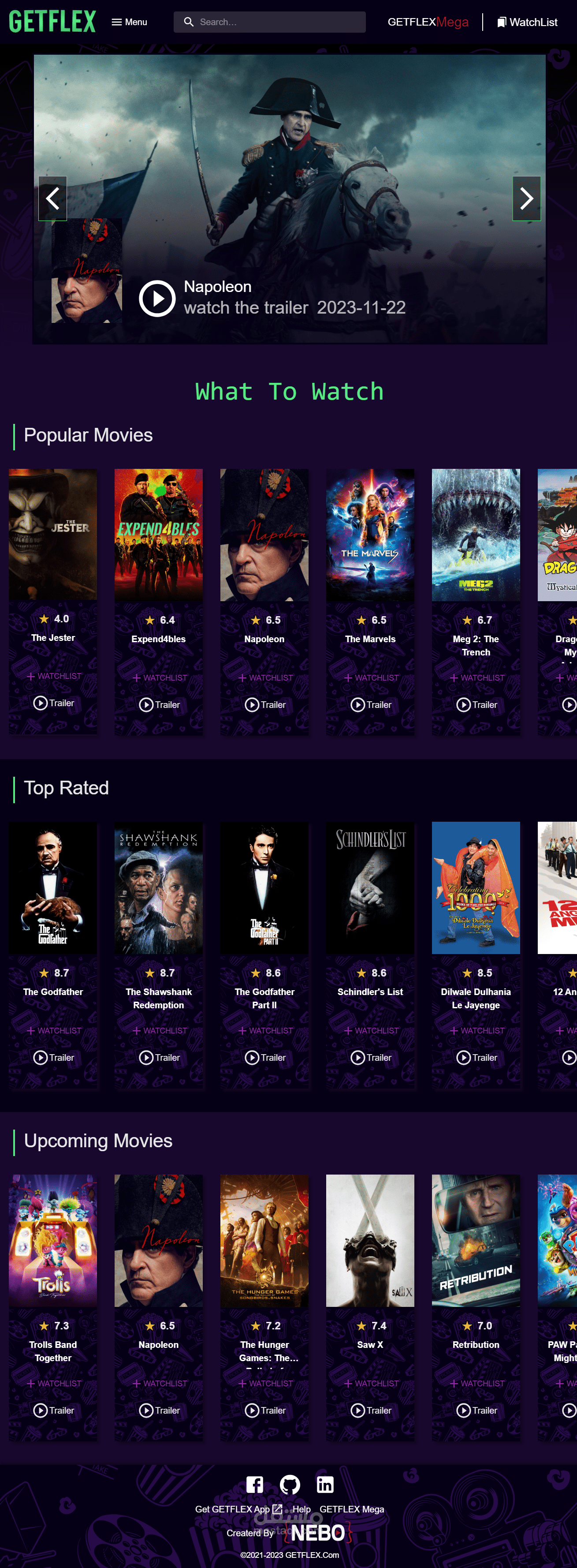This screenshot has width=577, height=1568.
Task: Play trailer for Saw X
Action: tap(371, 1411)
